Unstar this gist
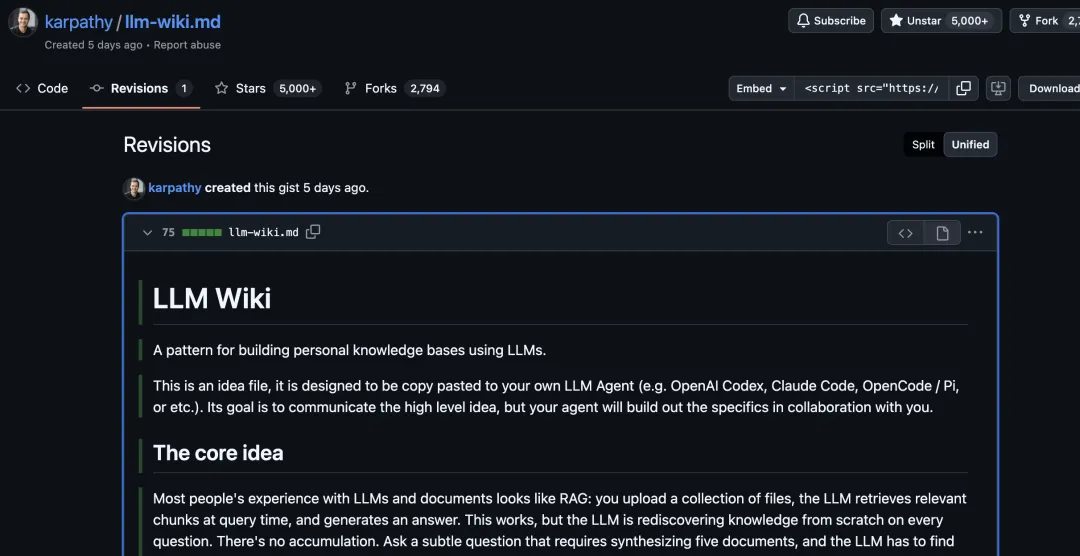Image resolution: width=1080 pixels, height=556 pixels. (x=940, y=21)
